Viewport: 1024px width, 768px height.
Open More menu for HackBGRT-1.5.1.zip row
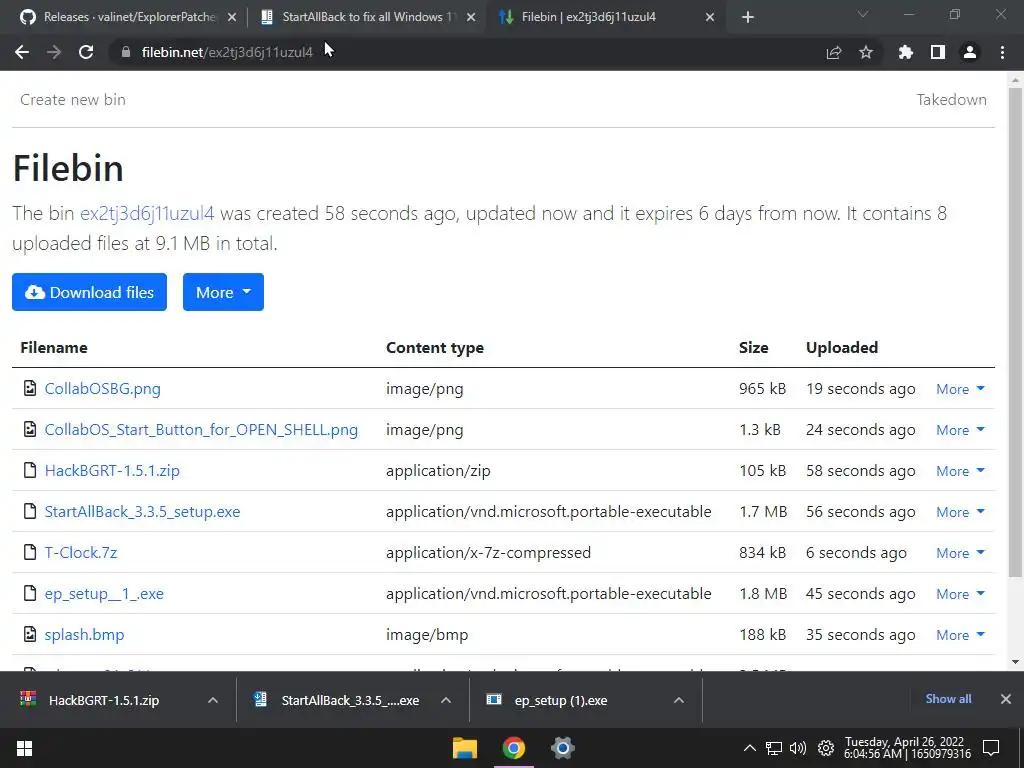click(960, 471)
